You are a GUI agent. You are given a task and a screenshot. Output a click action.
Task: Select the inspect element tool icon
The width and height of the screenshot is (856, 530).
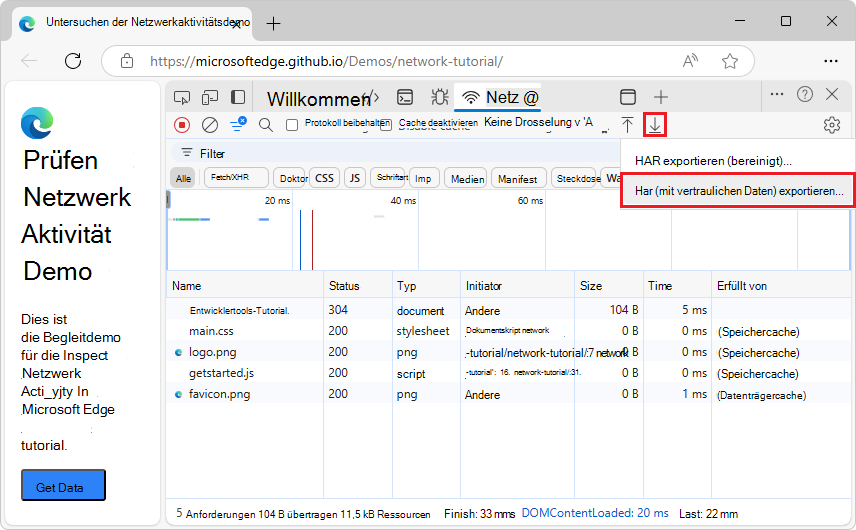tap(182, 97)
